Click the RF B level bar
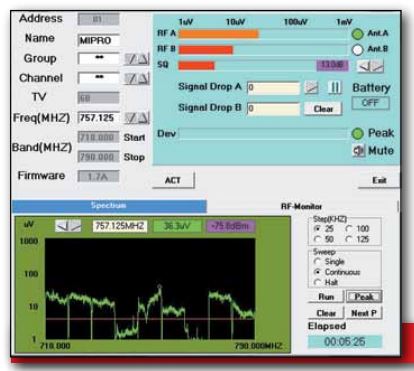 (x=263, y=50)
